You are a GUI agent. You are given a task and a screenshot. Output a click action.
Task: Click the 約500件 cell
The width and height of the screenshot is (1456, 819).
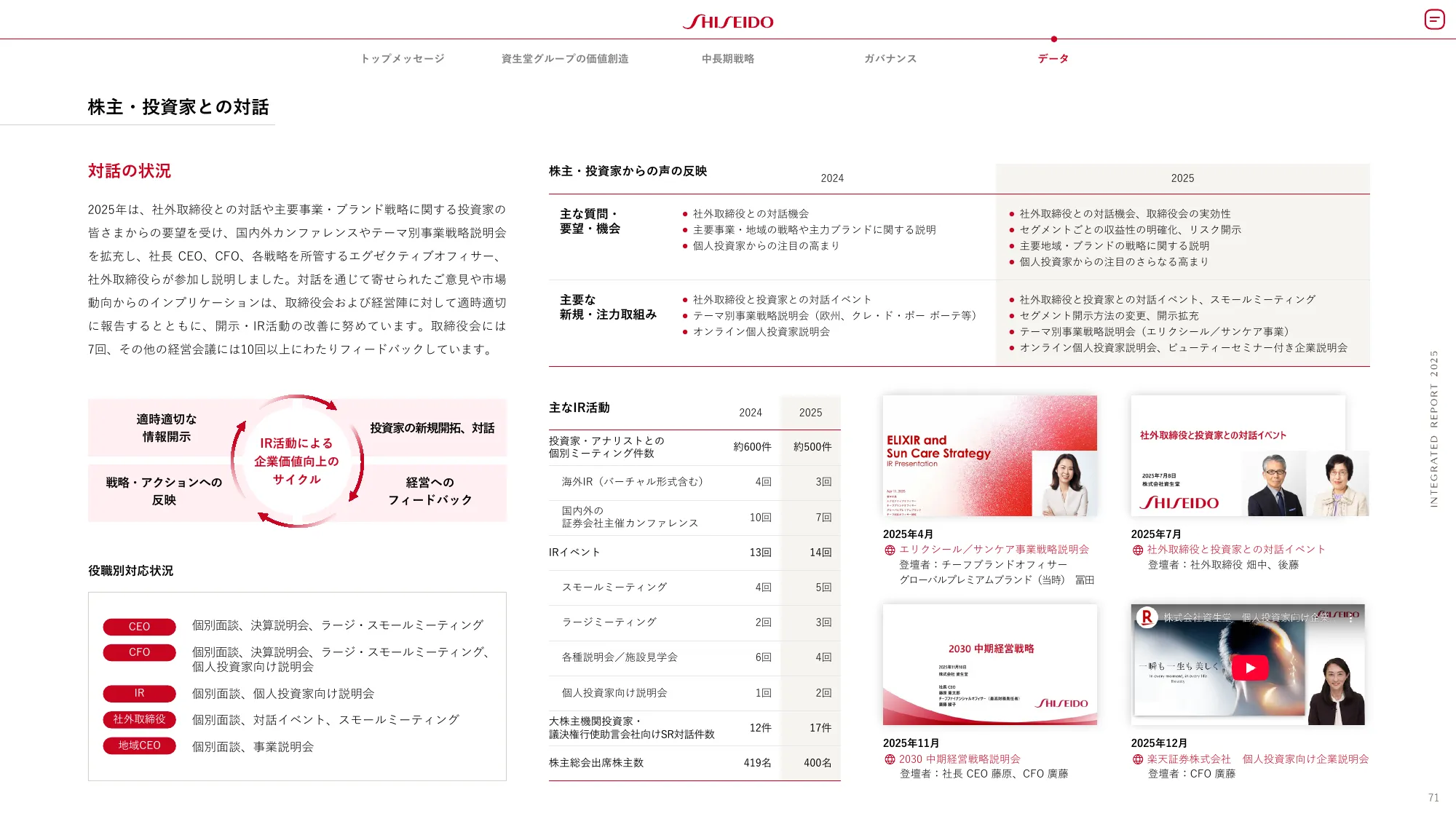[x=812, y=447]
